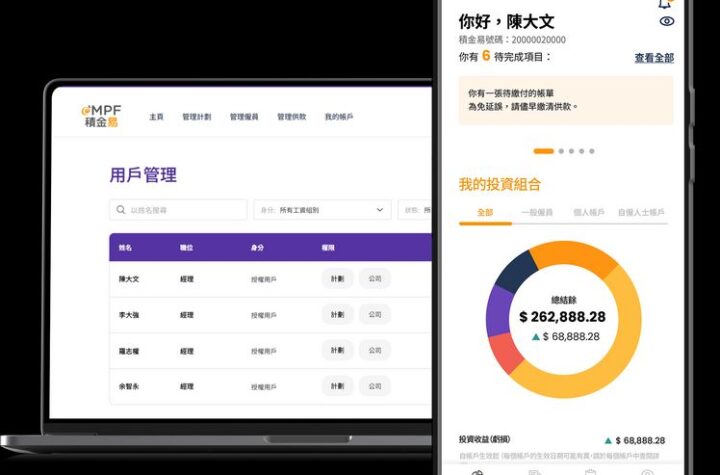Tap the second carousel pagination dot
This screenshot has height=475, width=720.
pyautogui.click(x=559, y=151)
